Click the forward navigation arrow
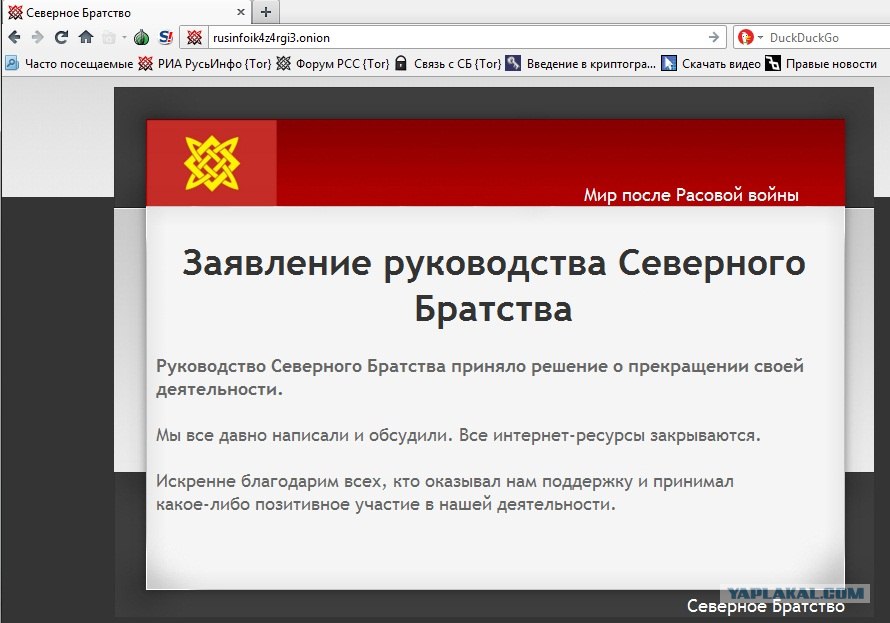Image resolution: width=890 pixels, height=623 pixels. pos(37,38)
